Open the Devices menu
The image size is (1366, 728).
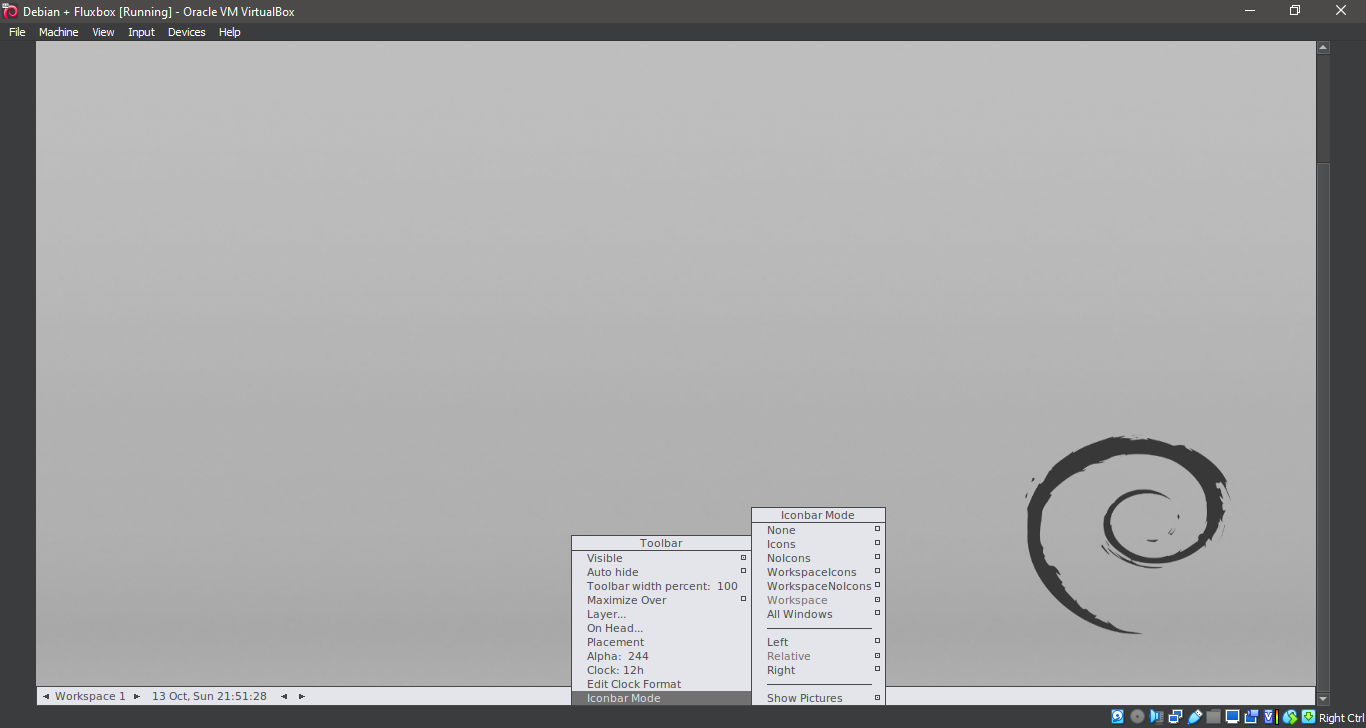pyautogui.click(x=186, y=31)
